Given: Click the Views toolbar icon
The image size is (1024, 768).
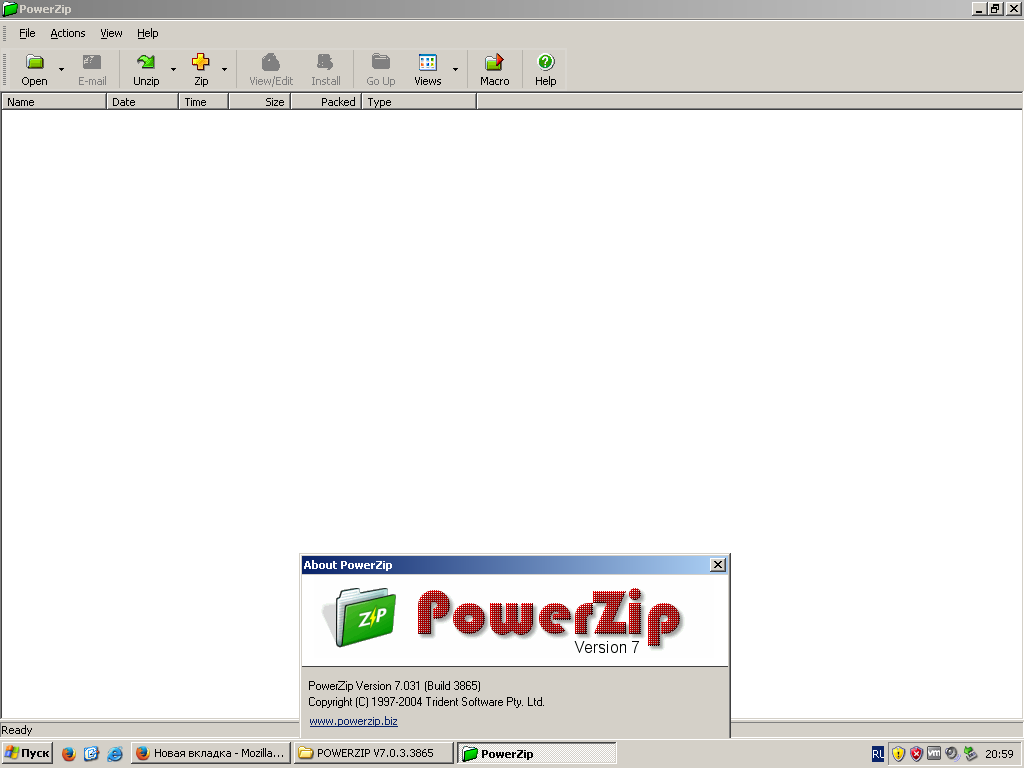Looking at the screenshot, I should (428, 69).
